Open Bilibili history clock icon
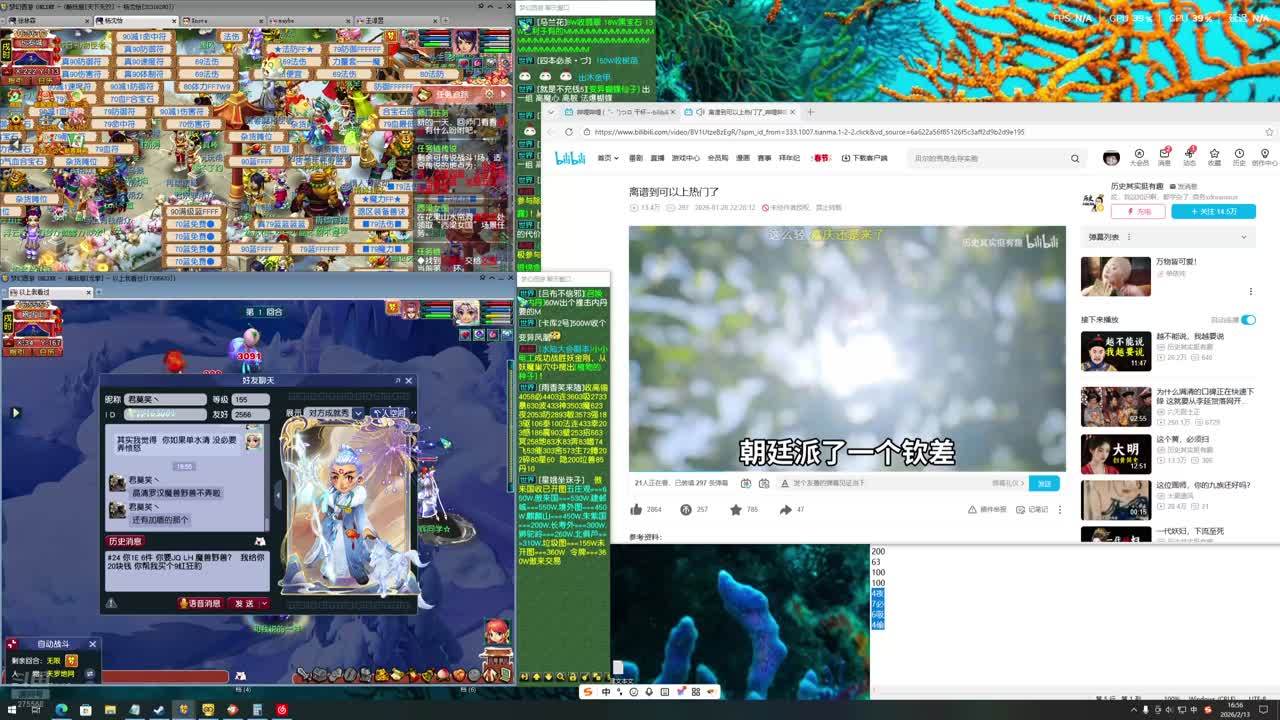Image resolution: width=1280 pixels, height=720 pixels. pos(1239,154)
